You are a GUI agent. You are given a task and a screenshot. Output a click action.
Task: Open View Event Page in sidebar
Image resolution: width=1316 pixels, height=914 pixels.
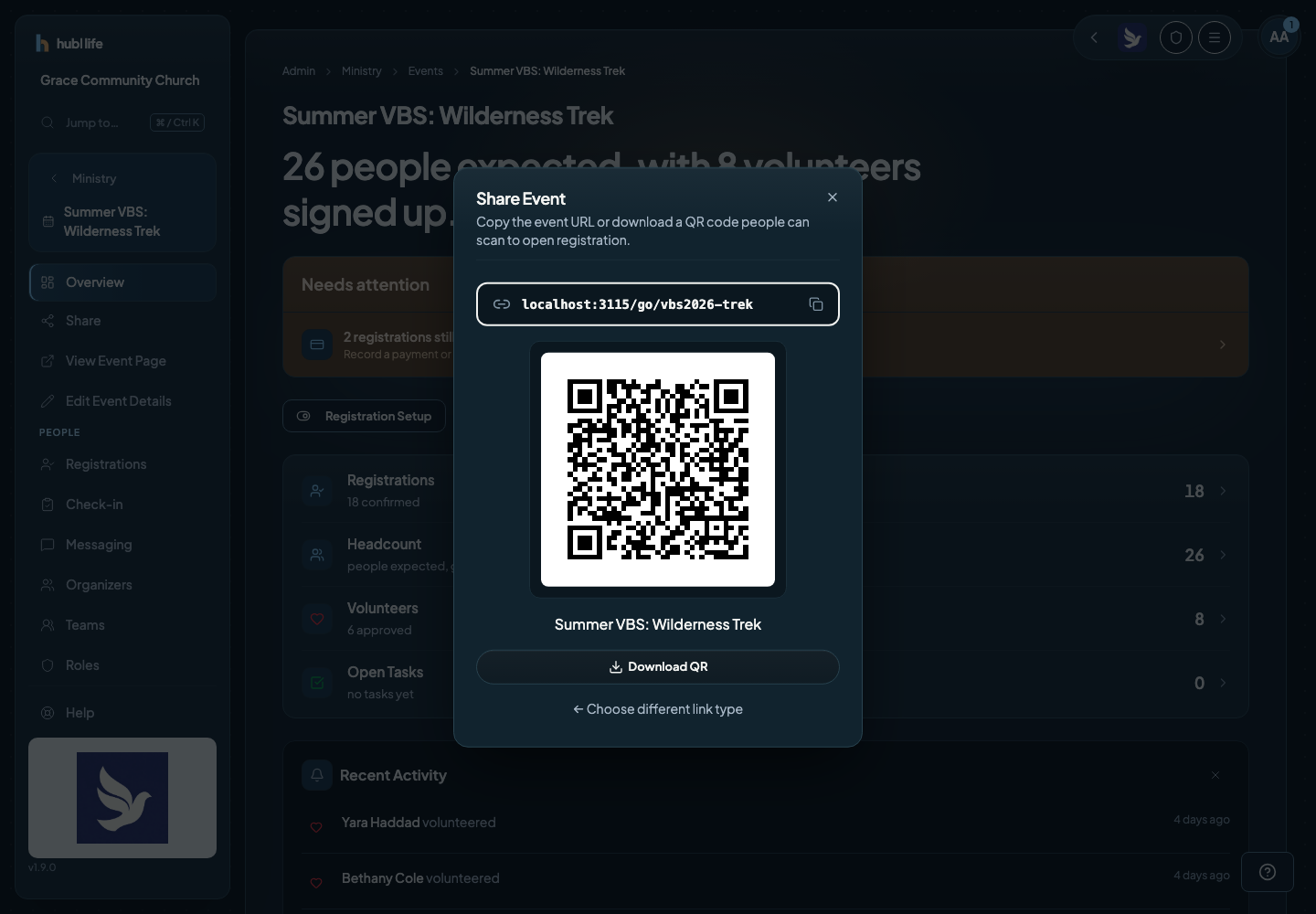pyautogui.click(x=122, y=361)
